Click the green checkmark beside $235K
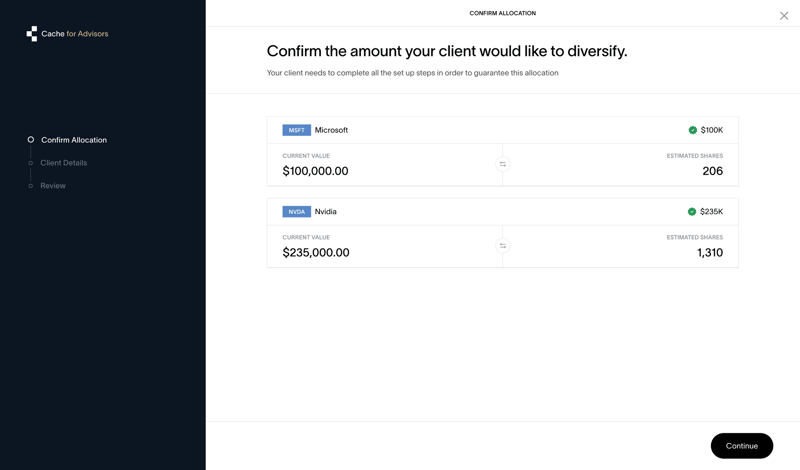Image resolution: width=800 pixels, height=470 pixels. tap(691, 212)
